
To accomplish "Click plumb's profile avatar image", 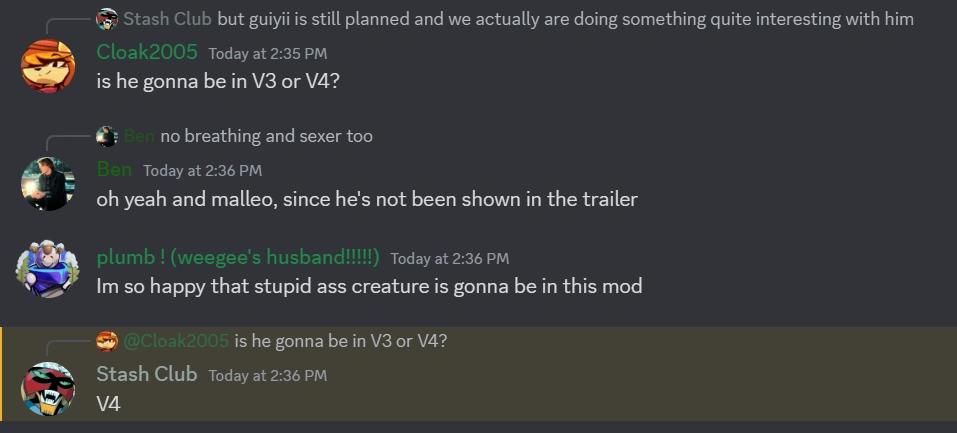I will pyautogui.click(x=48, y=269).
